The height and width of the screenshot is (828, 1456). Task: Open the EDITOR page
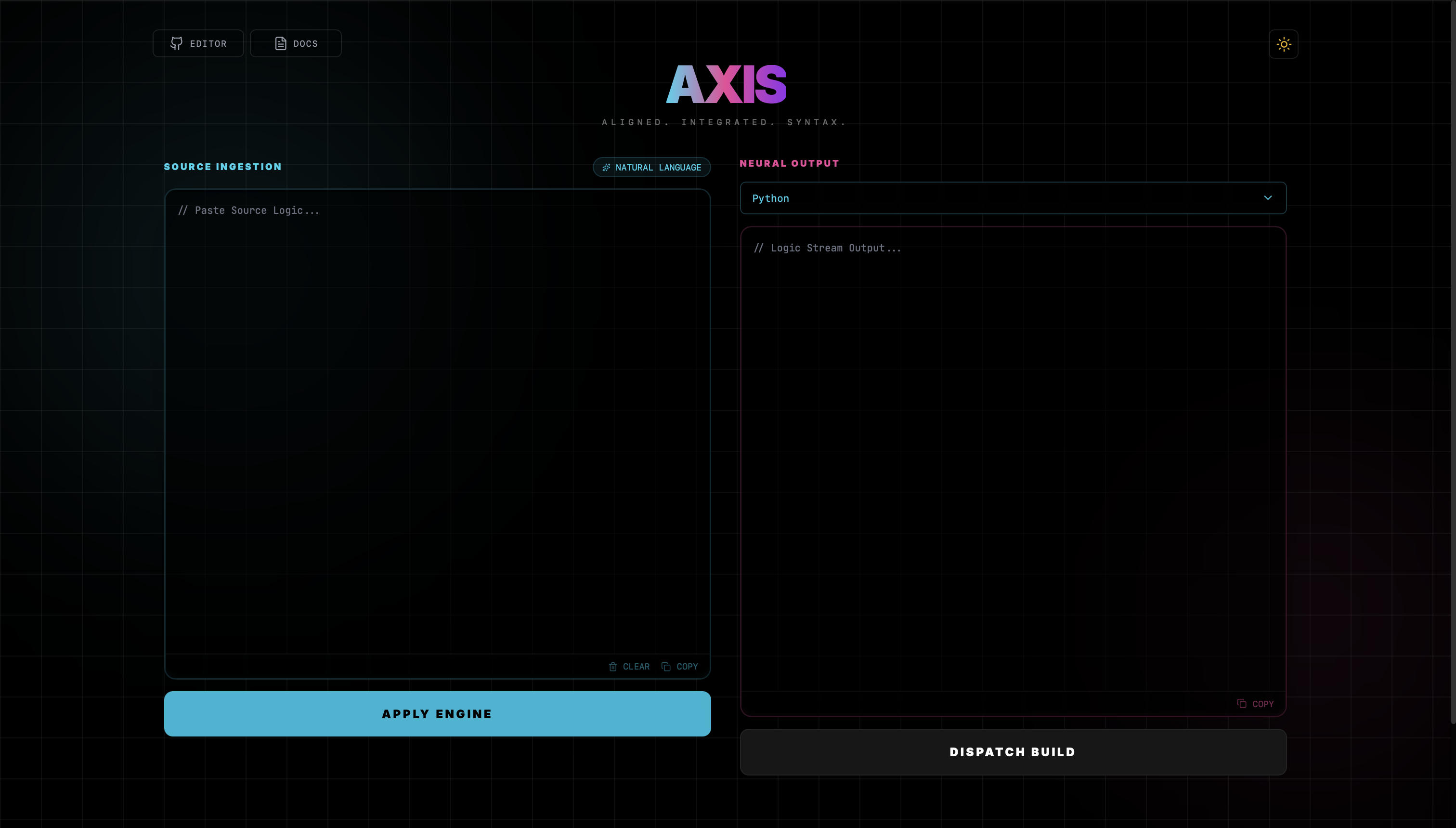click(198, 43)
